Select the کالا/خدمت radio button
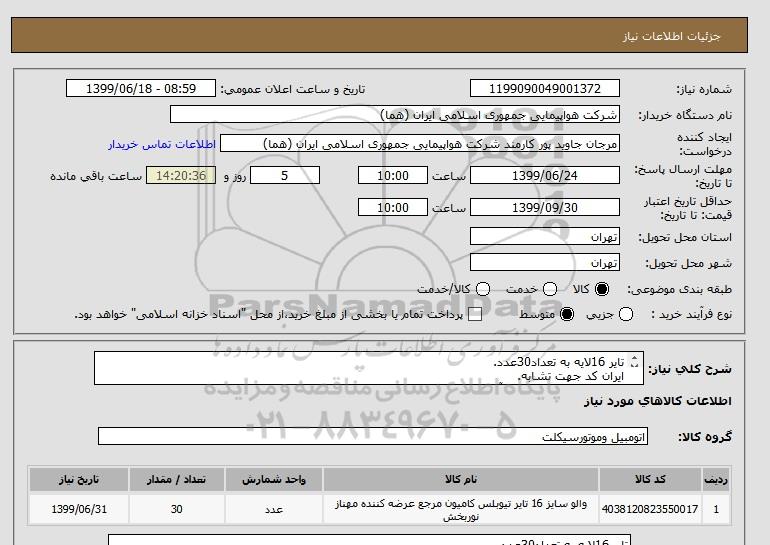Image resolution: width=770 pixels, height=545 pixels. pos(483,289)
